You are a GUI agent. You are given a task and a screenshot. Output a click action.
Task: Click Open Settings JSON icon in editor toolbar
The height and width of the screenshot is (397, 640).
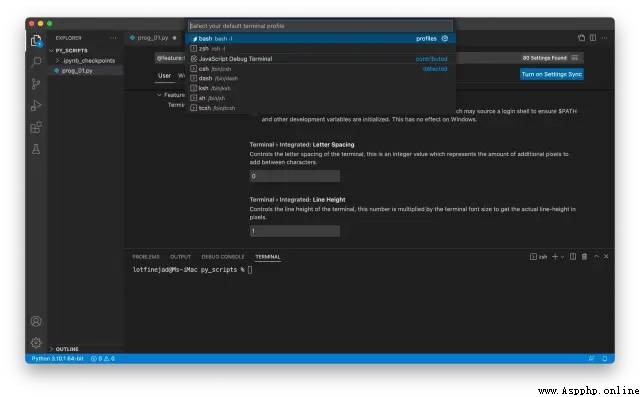582,38
